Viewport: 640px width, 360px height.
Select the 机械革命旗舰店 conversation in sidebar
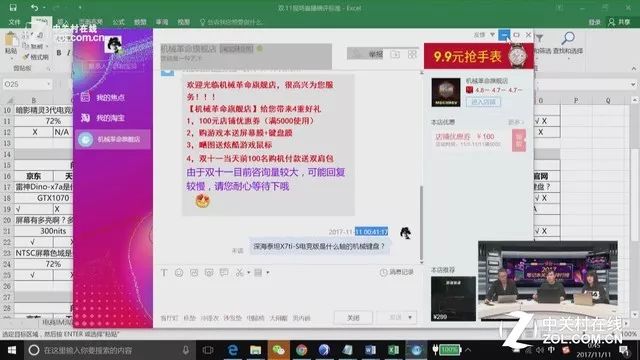[x=113, y=139]
